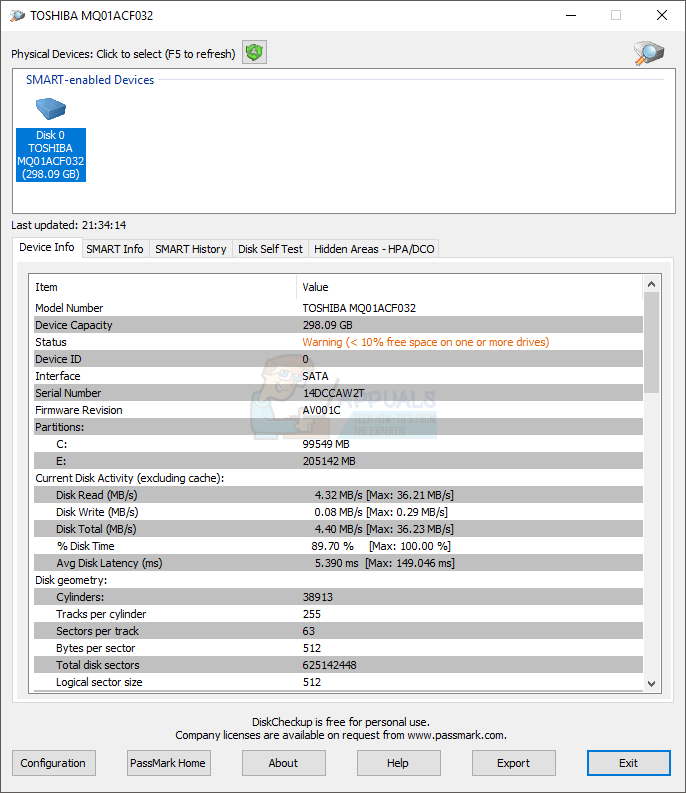Select the Cylinders row
This screenshot has height=793, width=686.
(x=338, y=597)
